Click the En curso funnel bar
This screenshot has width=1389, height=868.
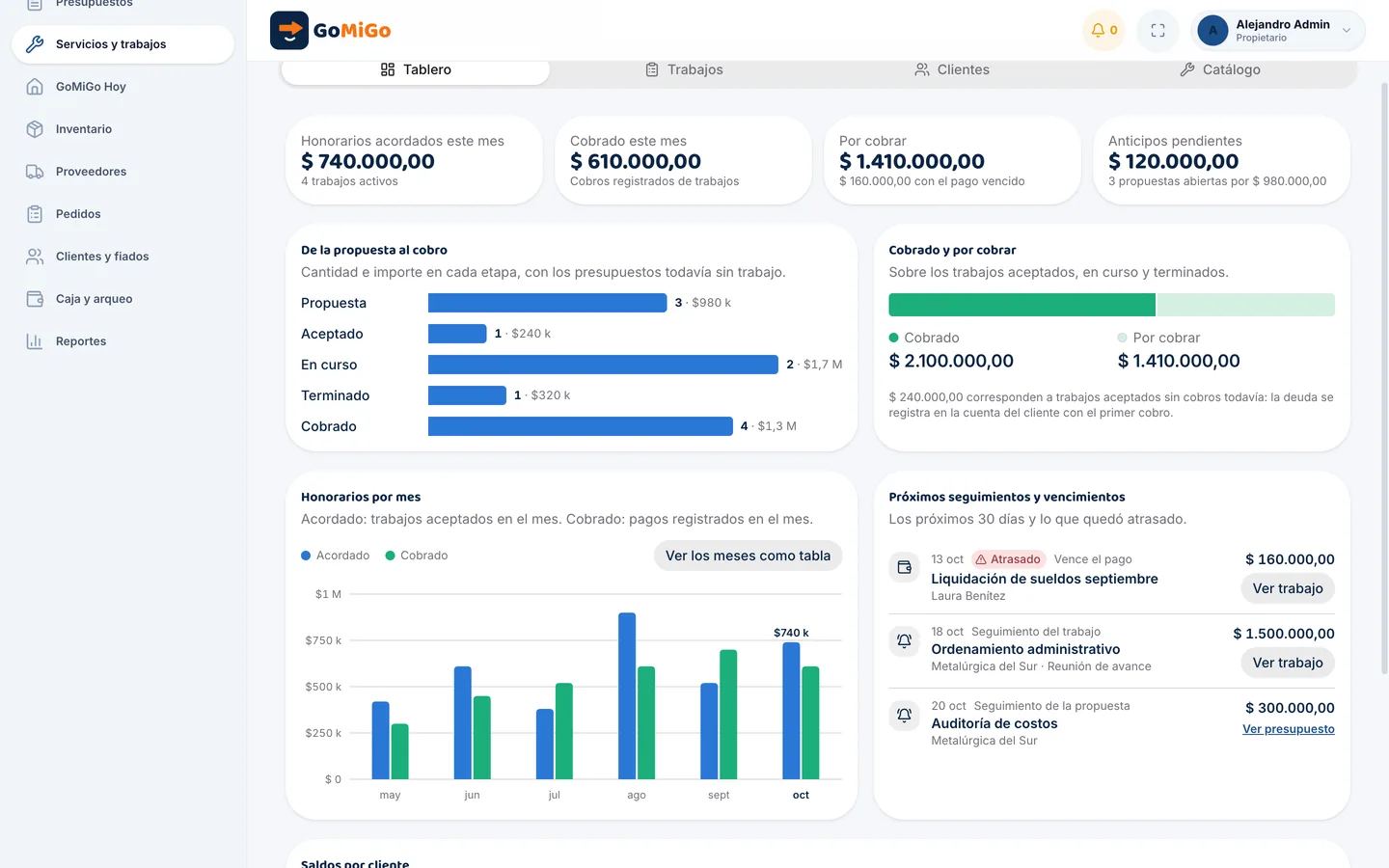pyautogui.click(x=603, y=365)
